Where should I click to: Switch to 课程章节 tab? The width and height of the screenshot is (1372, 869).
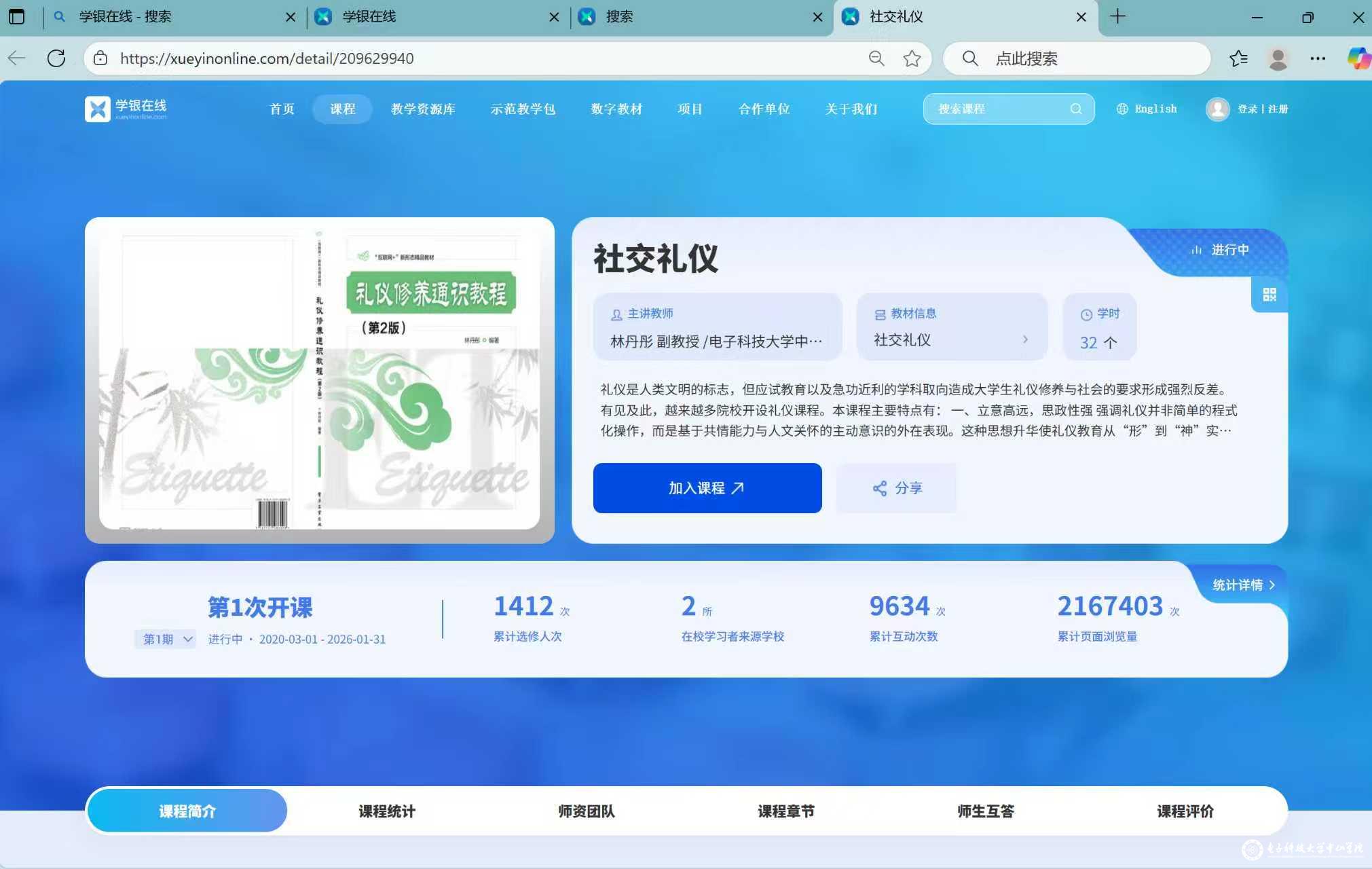click(x=785, y=811)
